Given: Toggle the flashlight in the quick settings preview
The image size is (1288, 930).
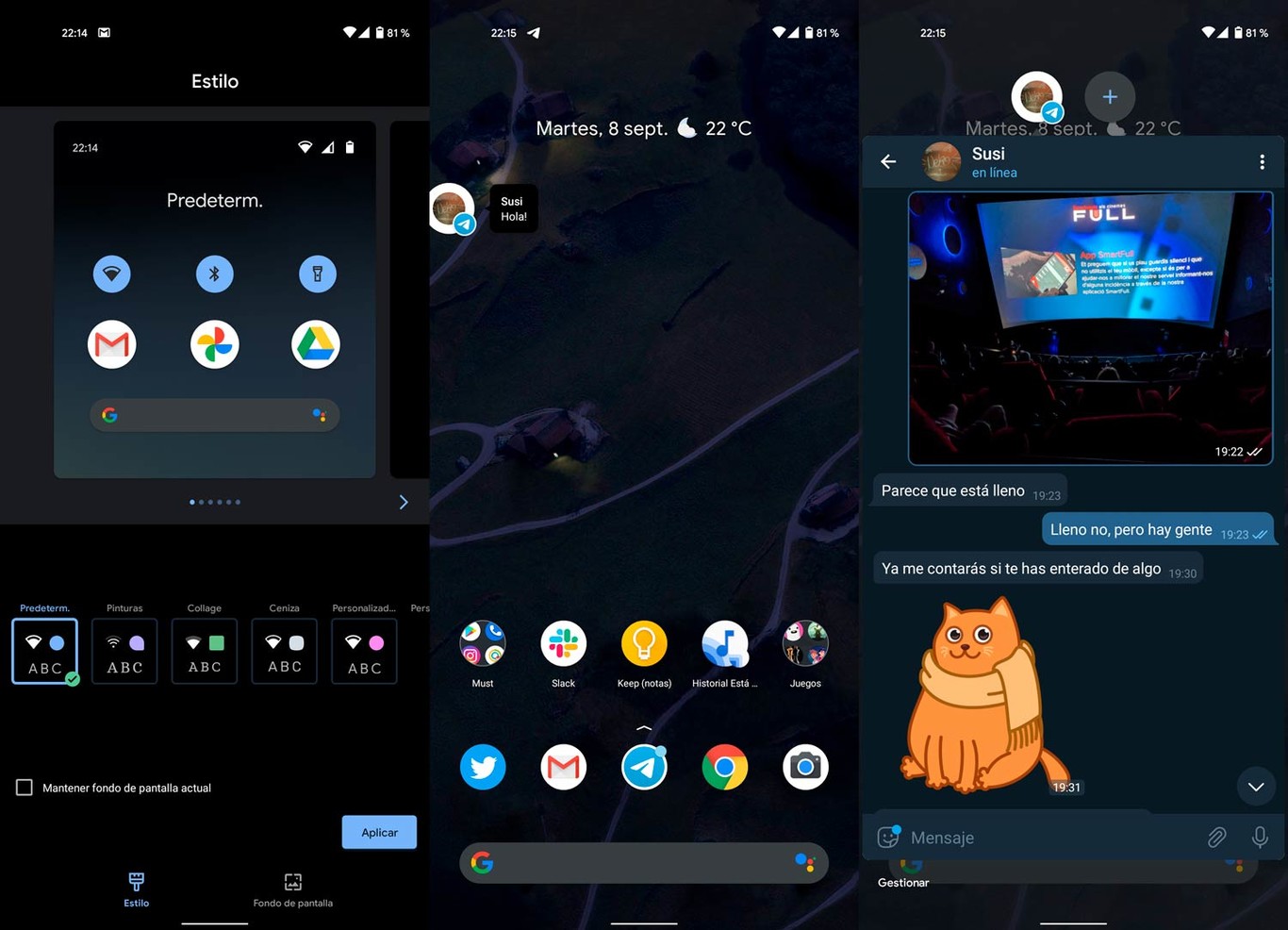Looking at the screenshot, I should point(317,274).
